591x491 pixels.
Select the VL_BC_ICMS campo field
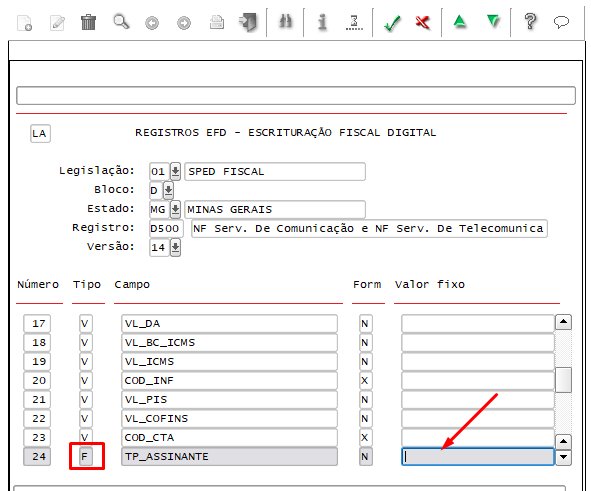click(x=229, y=343)
